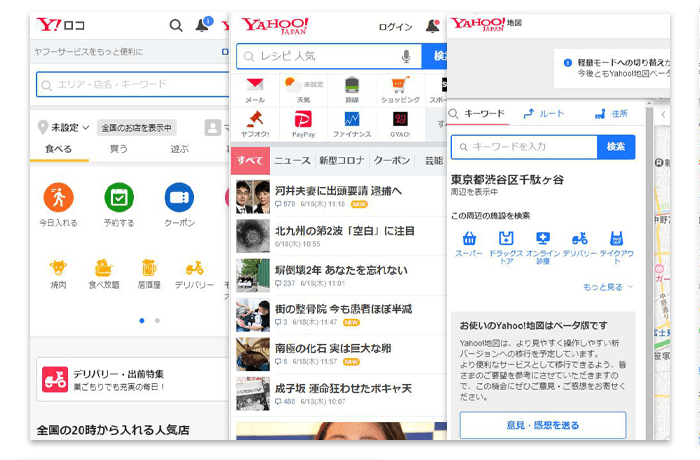Open headline 塀倒壊2年 あなたを忘れない
The width and height of the screenshot is (700, 460).
tap(342, 270)
